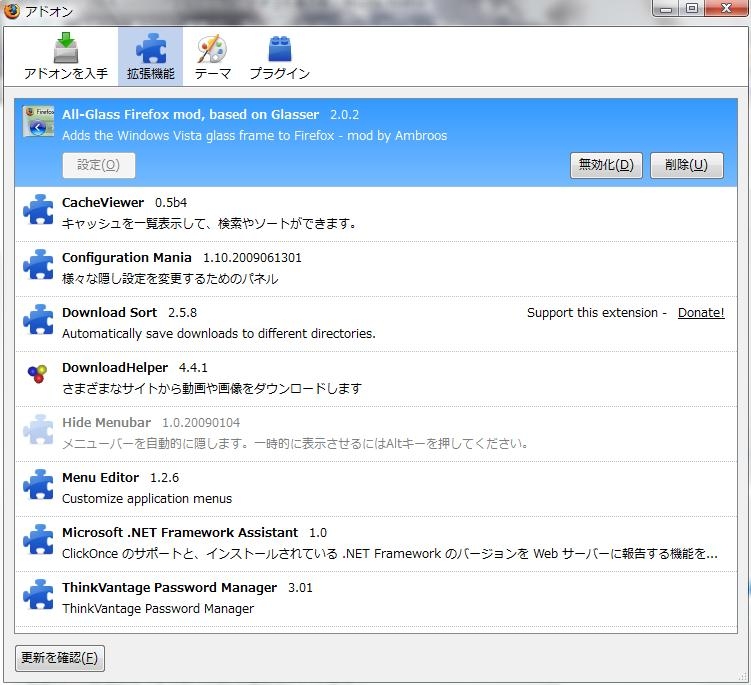Viewport: 751px width, 685px height.
Task: Select the Download Sort title text
Action: pyautogui.click(x=110, y=313)
